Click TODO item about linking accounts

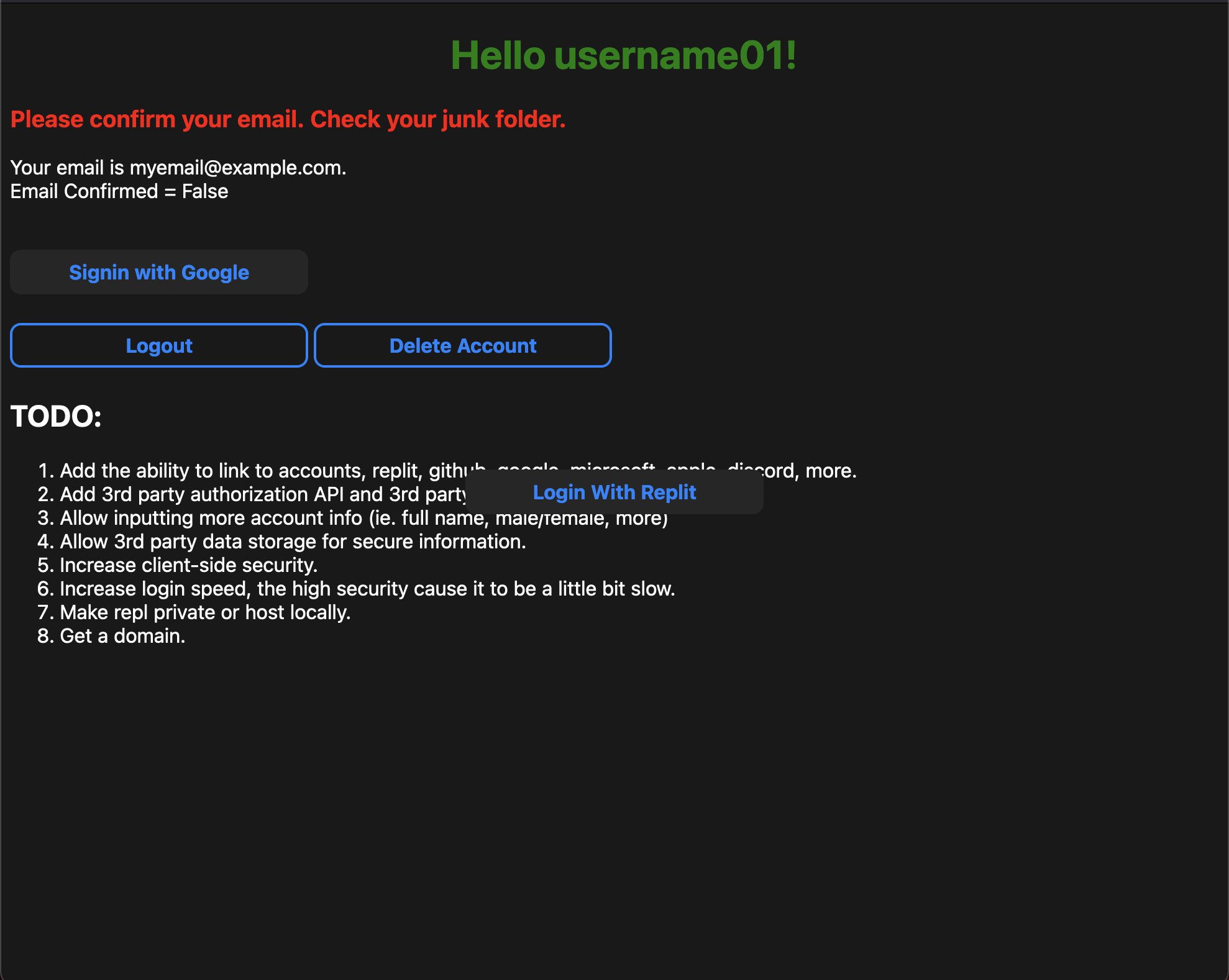249,471
